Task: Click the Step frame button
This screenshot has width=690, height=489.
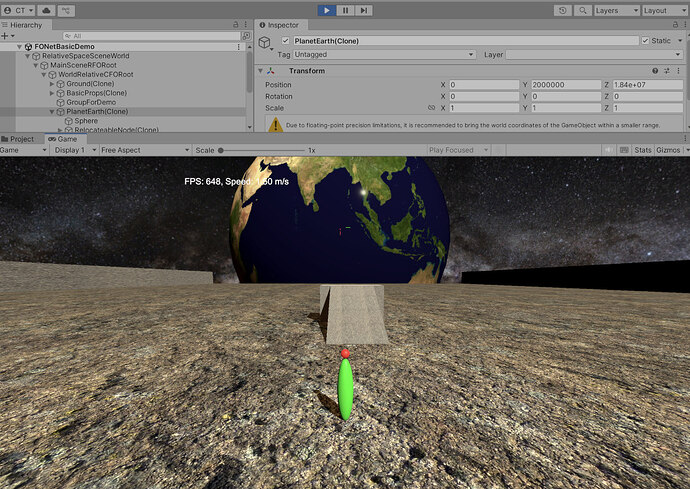Action: (364, 10)
